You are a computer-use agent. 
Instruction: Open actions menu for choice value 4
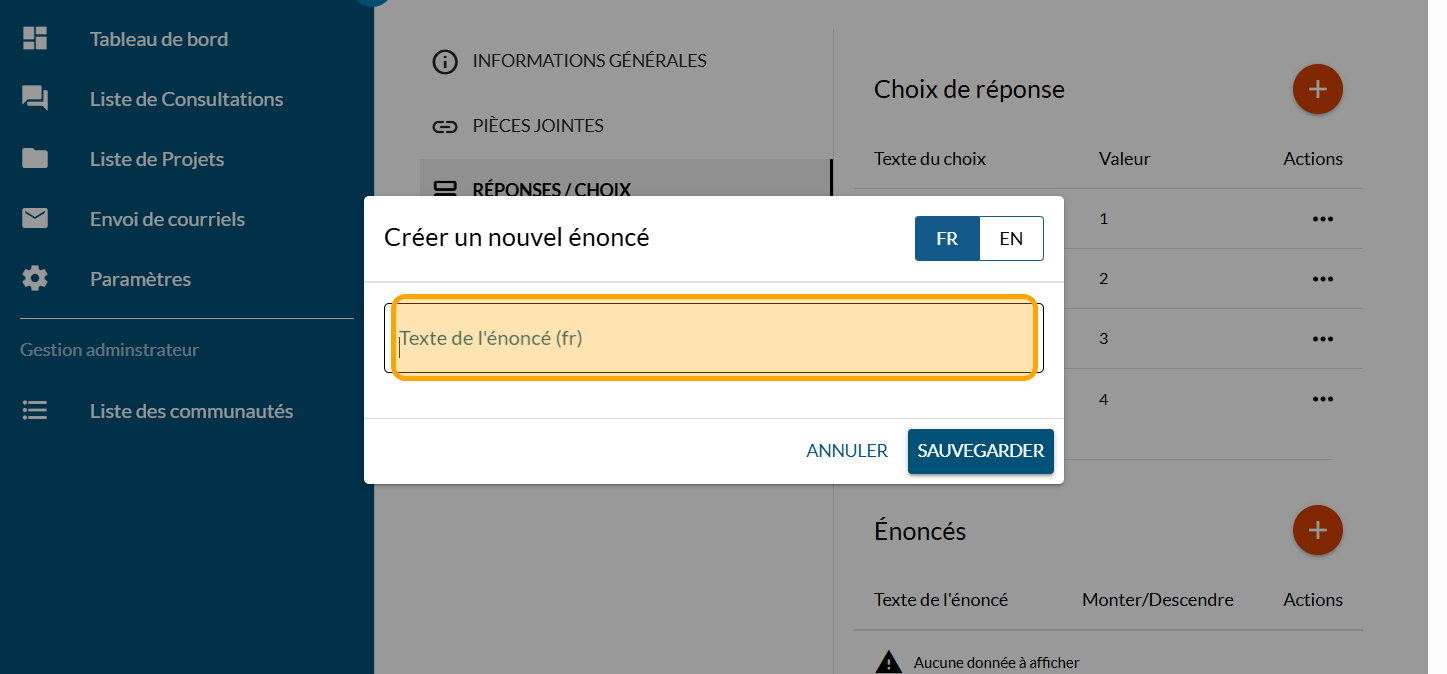1322,399
